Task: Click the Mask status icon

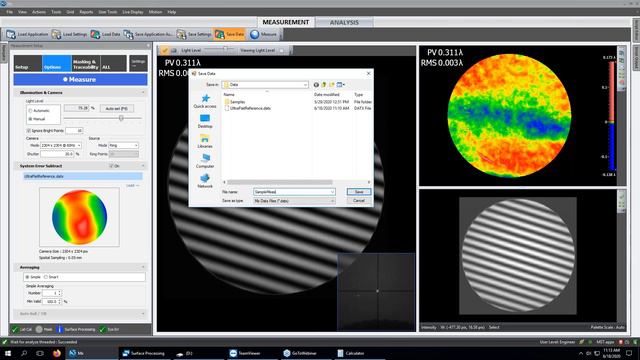Action: click(39, 329)
